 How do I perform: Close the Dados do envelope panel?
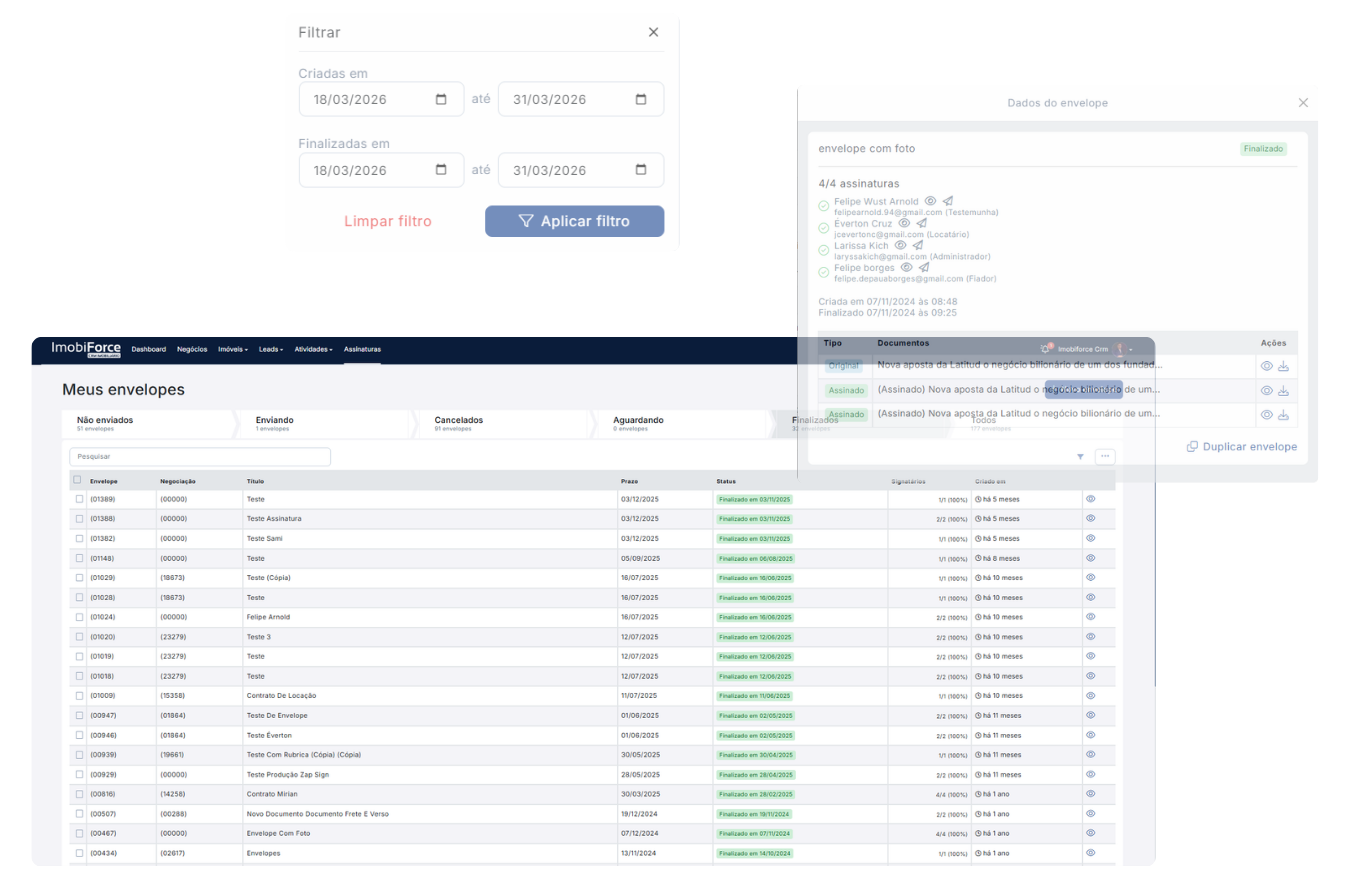[1303, 103]
